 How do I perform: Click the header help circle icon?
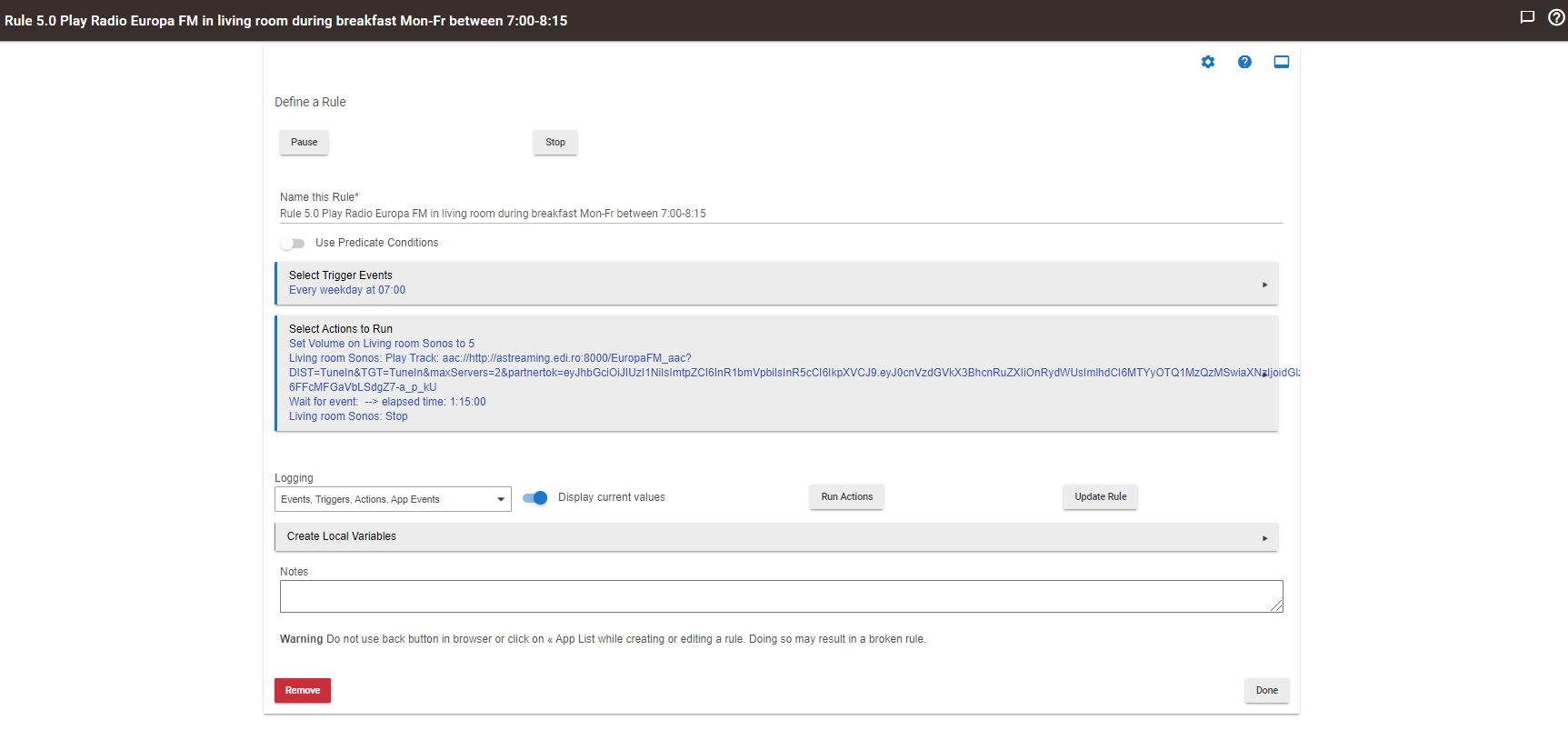pos(1555,17)
